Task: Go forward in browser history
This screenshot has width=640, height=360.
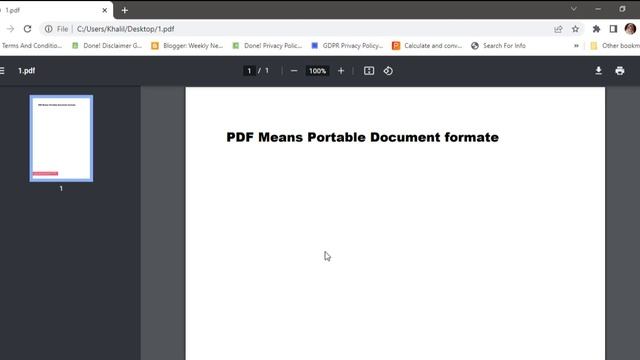Action: [x=10, y=29]
